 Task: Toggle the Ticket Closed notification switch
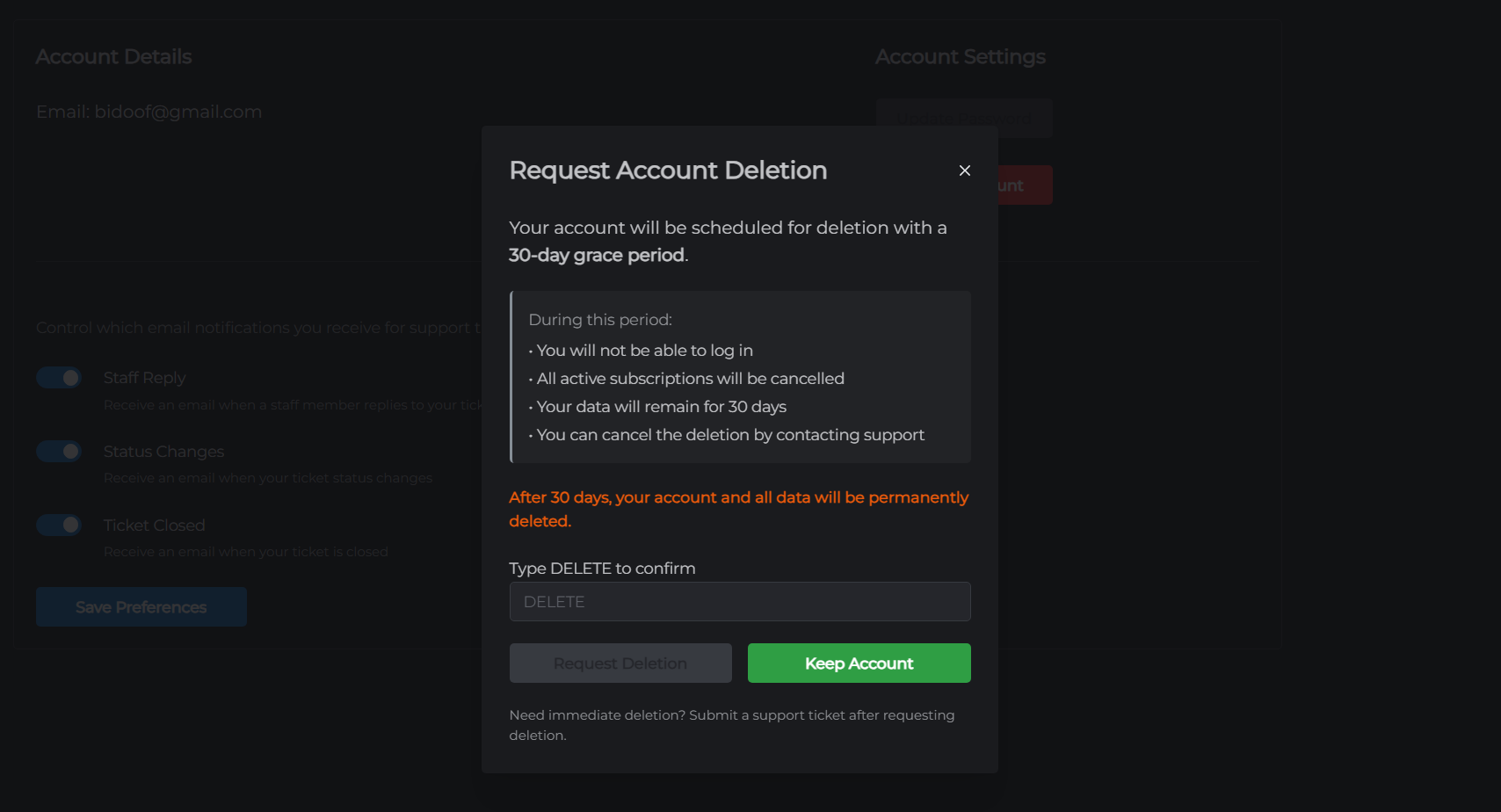pos(59,526)
